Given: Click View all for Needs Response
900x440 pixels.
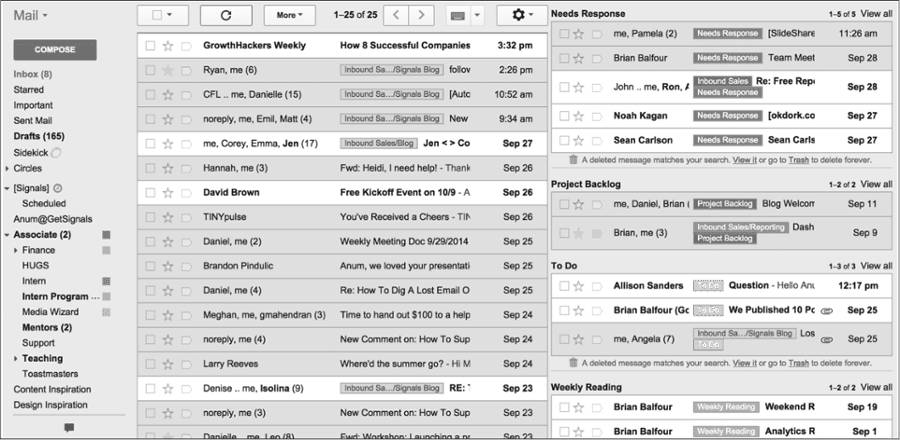Looking at the screenshot, I should [876, 13].
